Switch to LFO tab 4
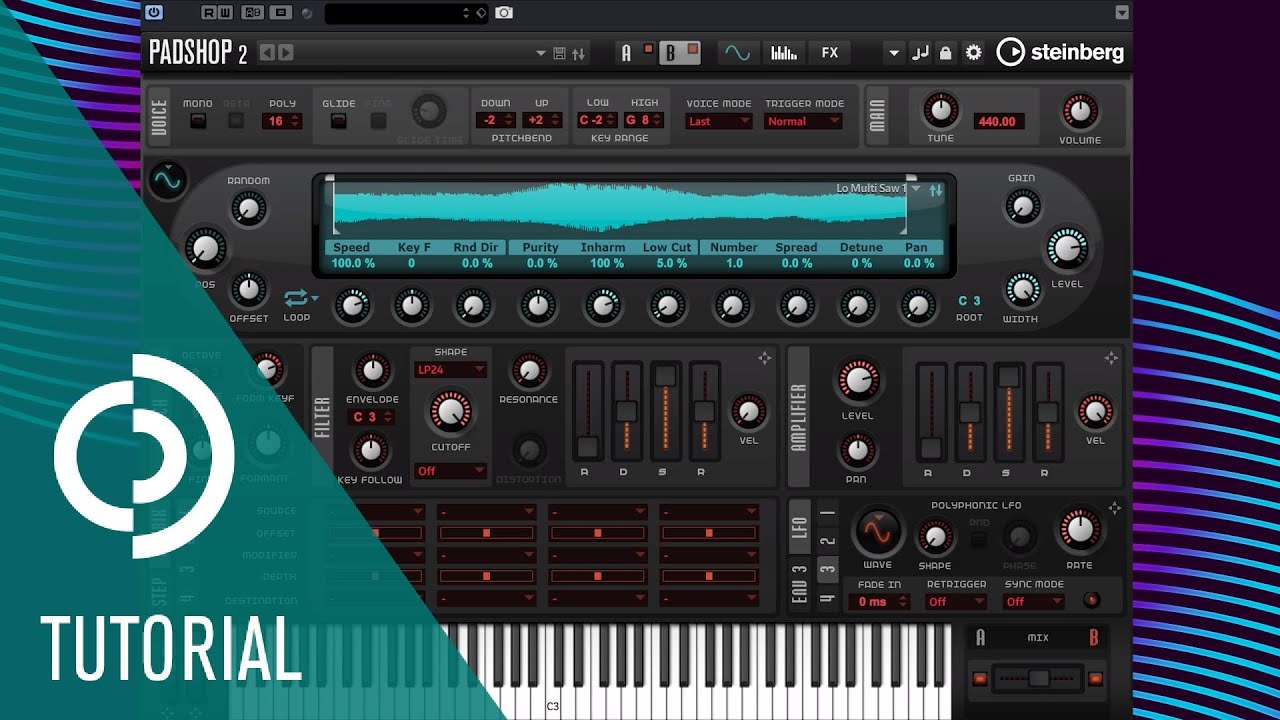The image size is (1280, 720). coord(827,599)
